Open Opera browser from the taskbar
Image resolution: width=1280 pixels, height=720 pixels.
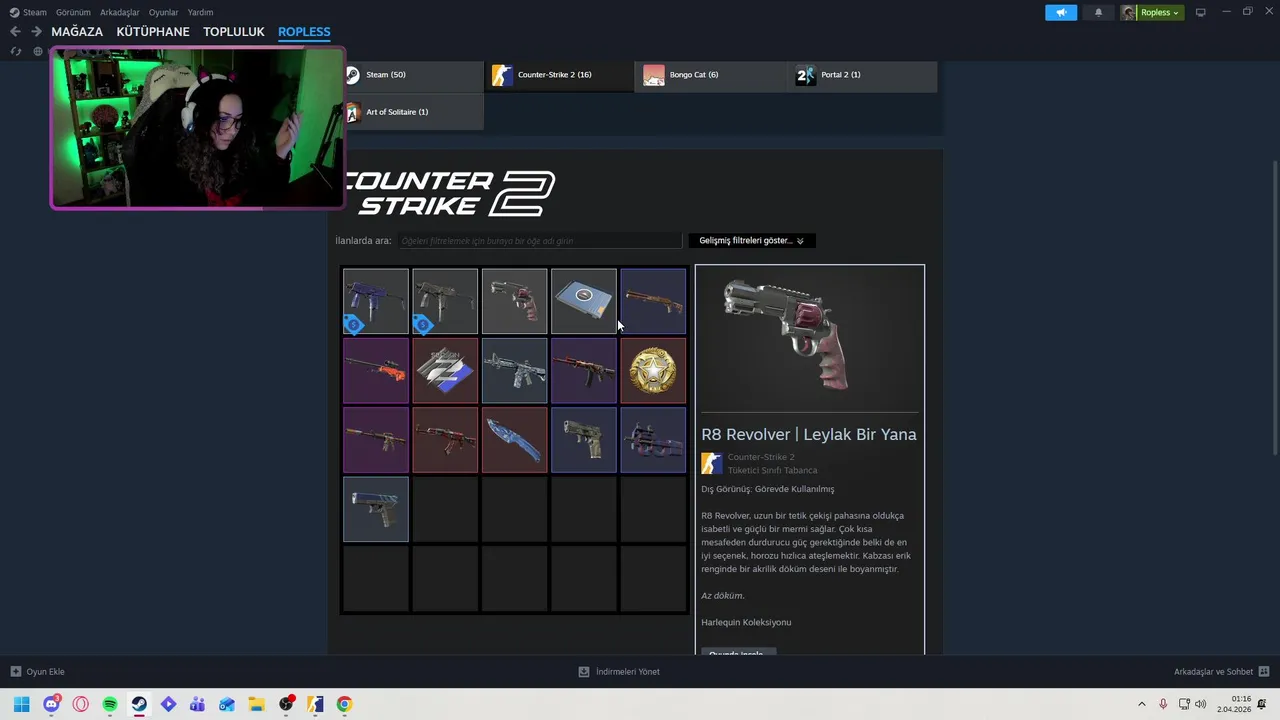point(80,704)
